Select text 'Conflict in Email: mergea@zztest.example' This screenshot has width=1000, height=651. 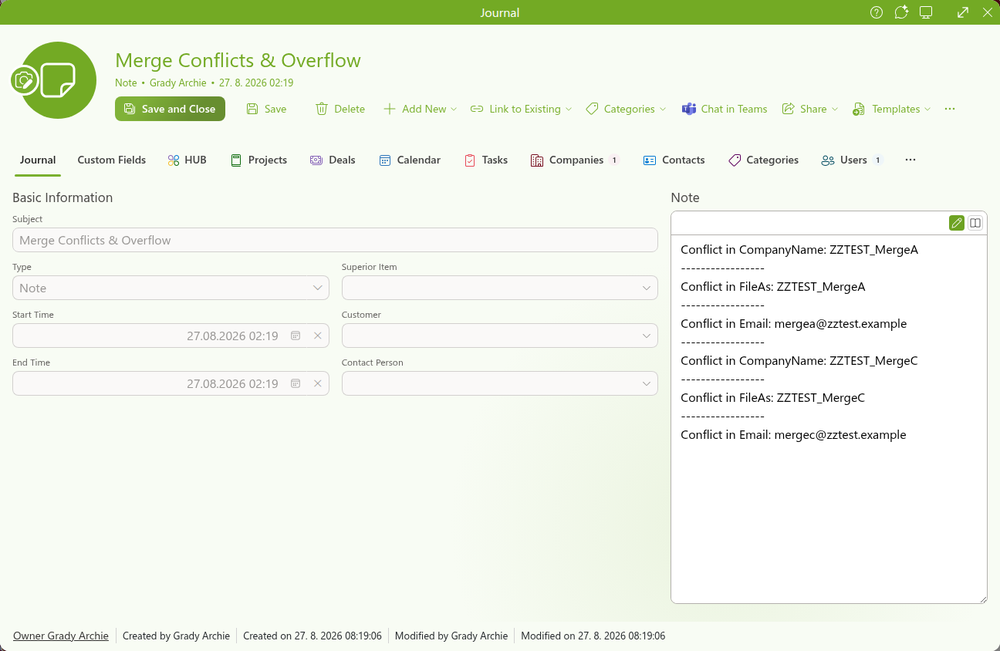coord(793,324)
